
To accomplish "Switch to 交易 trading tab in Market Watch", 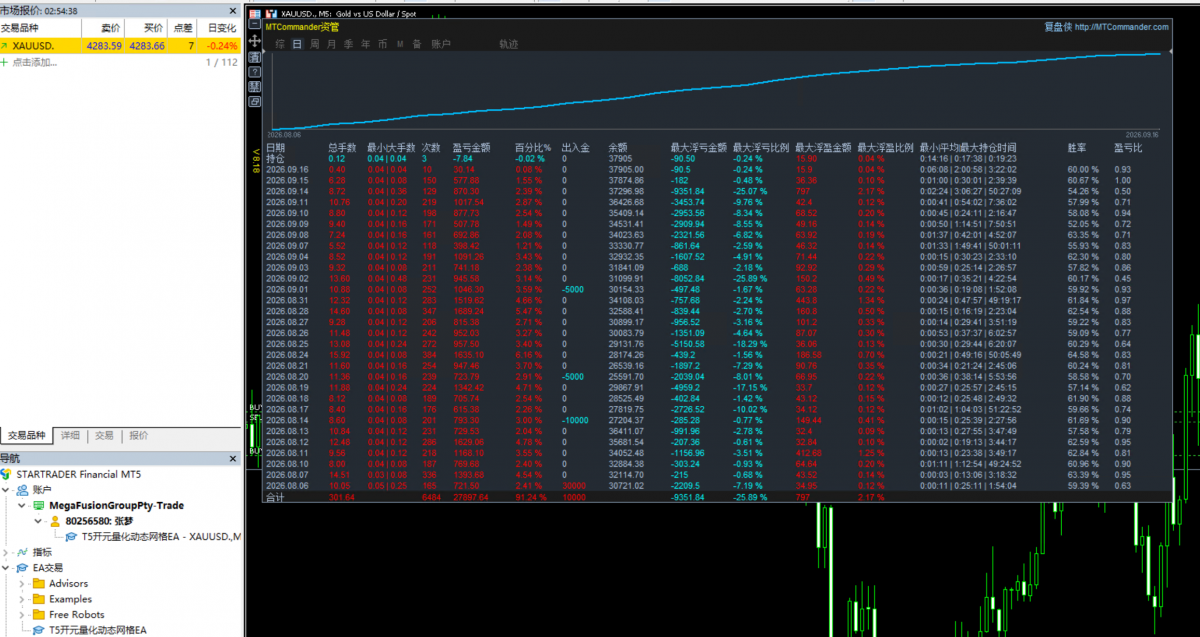I will click(x=104, y=435).
